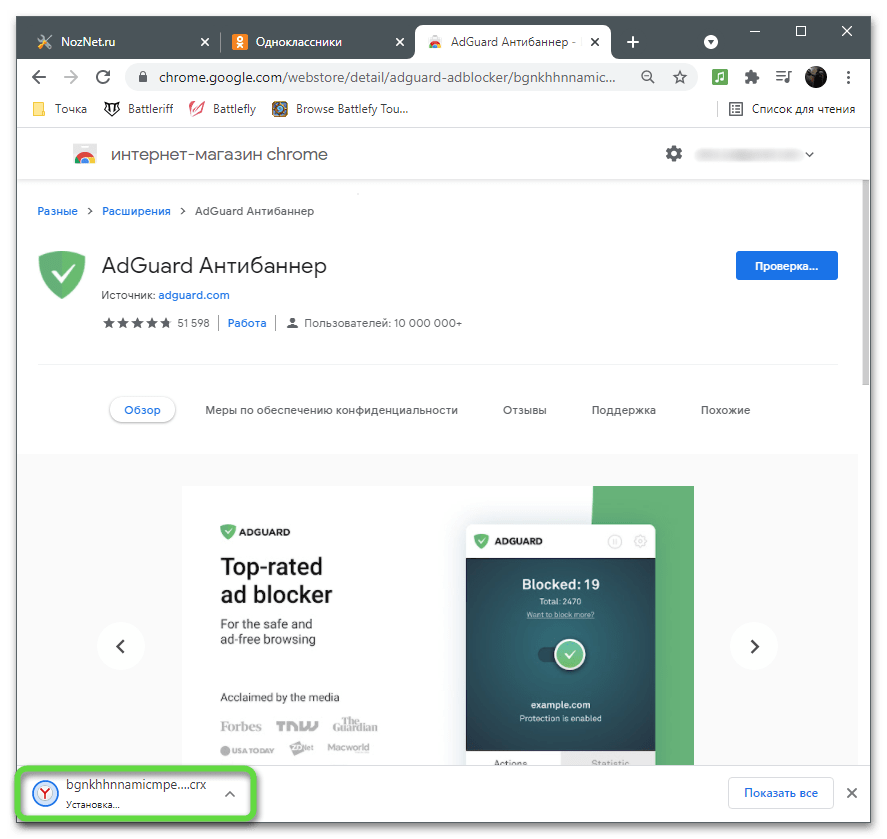Click the page vertical scrollbar
This screenshot has height=839, width=887.
coord(865,283)
